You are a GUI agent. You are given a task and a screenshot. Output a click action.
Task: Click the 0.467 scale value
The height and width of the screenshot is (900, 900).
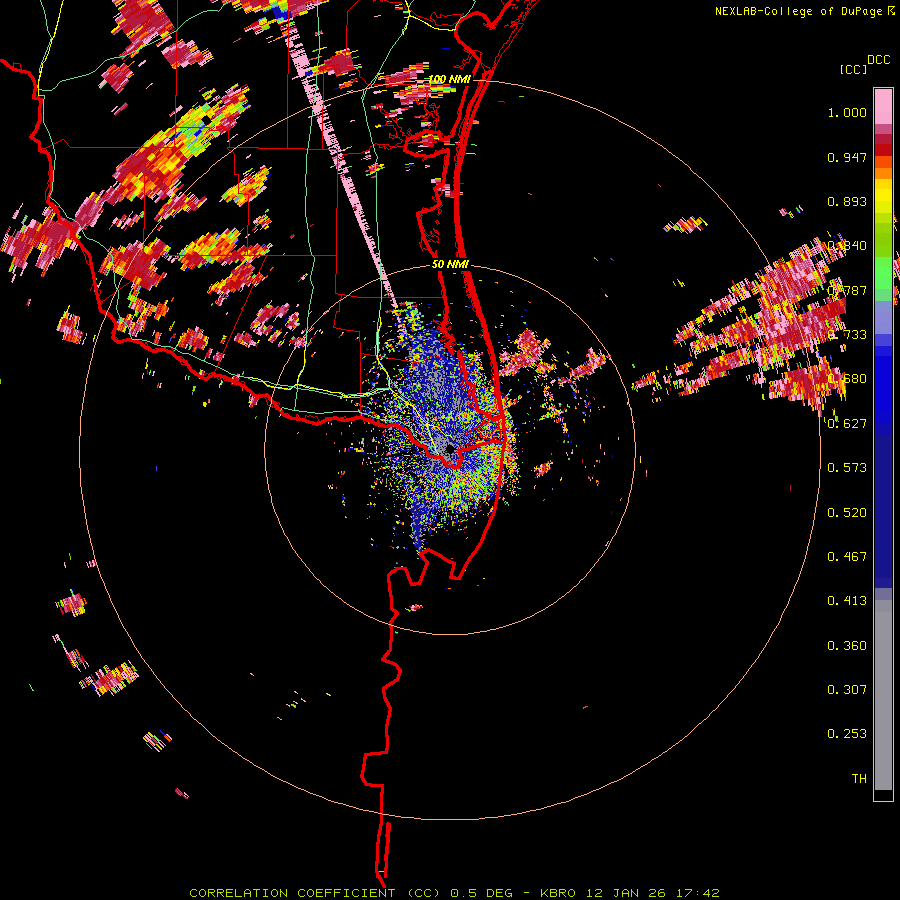point(847,556)
